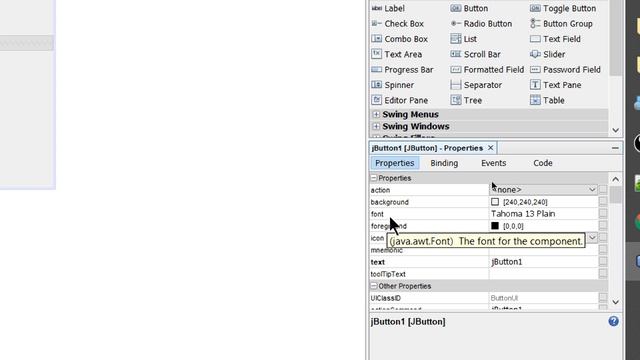Open custom editor for mnemonic property
The image size is (640, 360).
click(603, 250)
